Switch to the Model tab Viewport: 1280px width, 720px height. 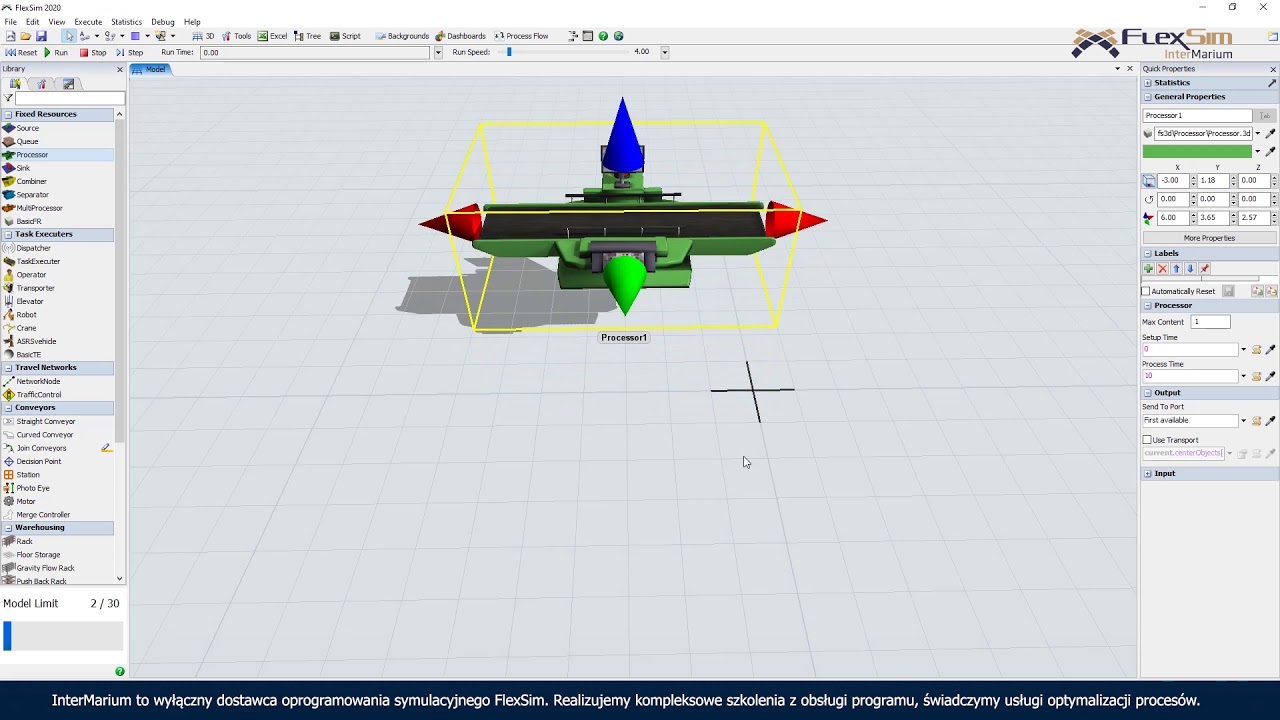tap(150, 69)
